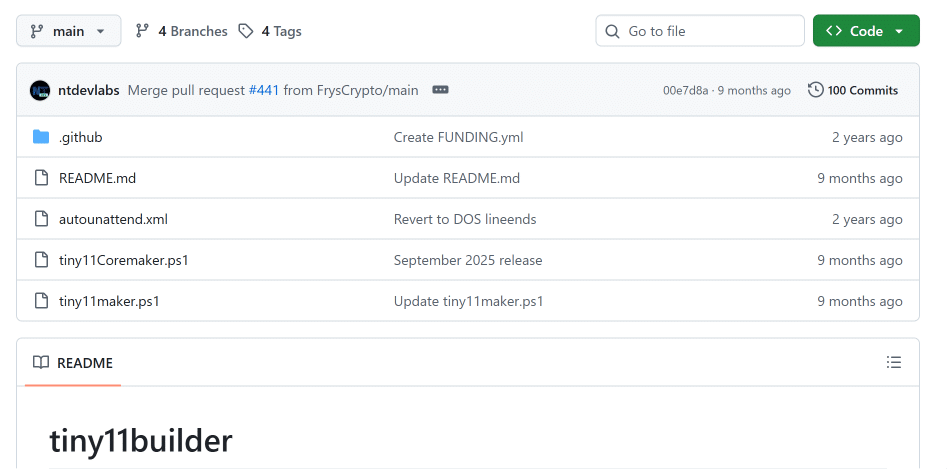Viewport: 947px width, 469px height.
Task: Click 2 years ago for autounattend.xml
Action: pyautogui.click(x=867, y=219)
